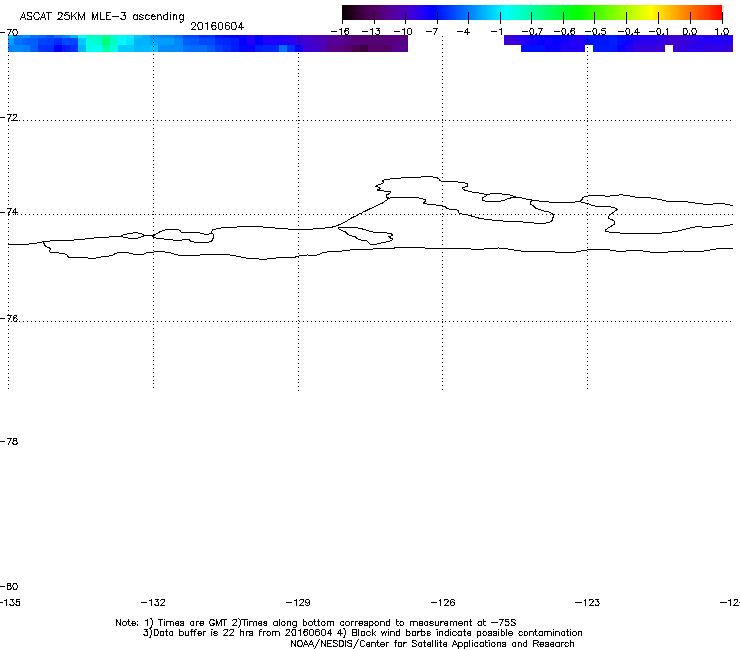Click the -0.1 color scale label
Image resolution: width=740 pixels, height=650 pixels.
[x=659, y=32]
